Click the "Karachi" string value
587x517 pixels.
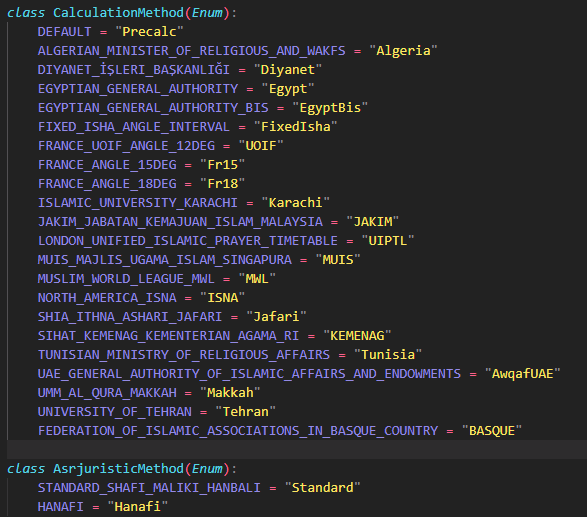pos(295,203)
